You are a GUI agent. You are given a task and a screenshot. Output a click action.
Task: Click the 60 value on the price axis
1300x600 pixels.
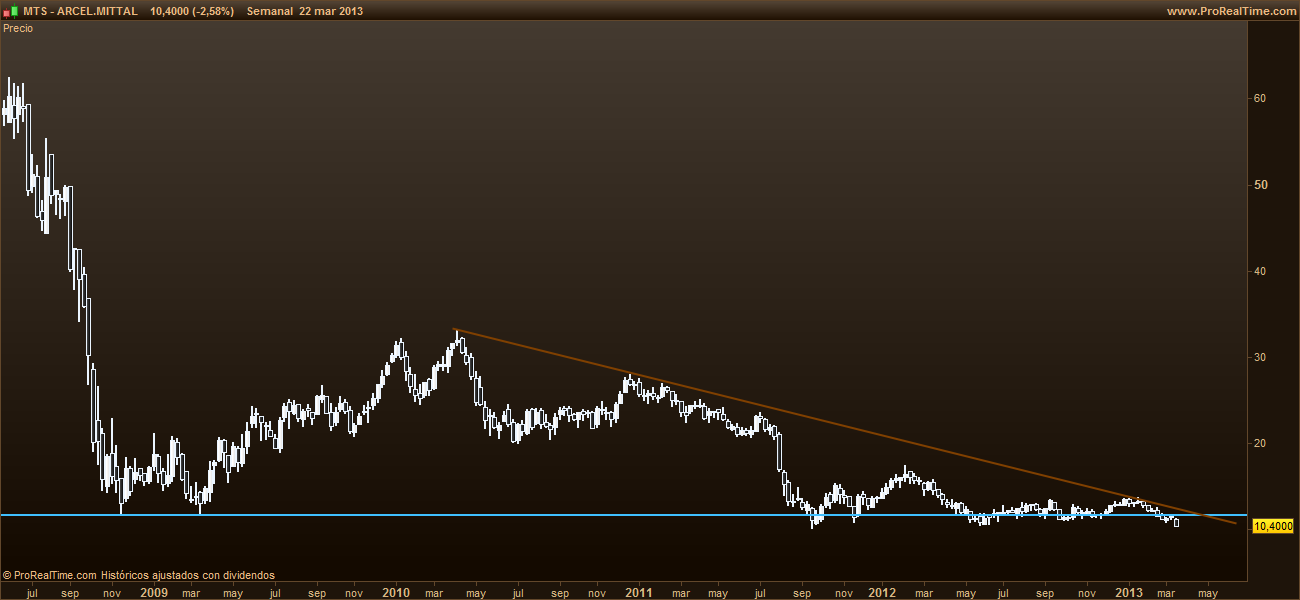(1260, 98)
